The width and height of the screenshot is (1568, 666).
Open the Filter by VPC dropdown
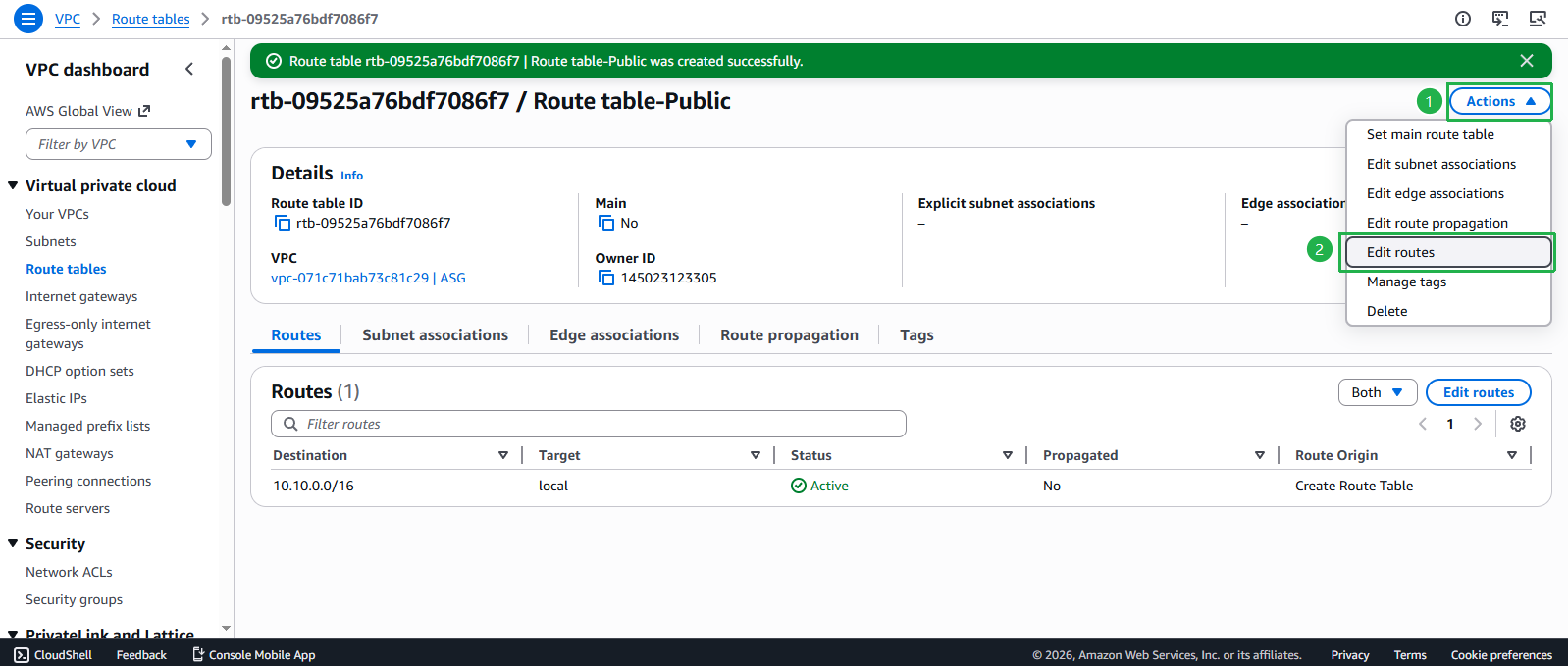(x=119, y=144)
